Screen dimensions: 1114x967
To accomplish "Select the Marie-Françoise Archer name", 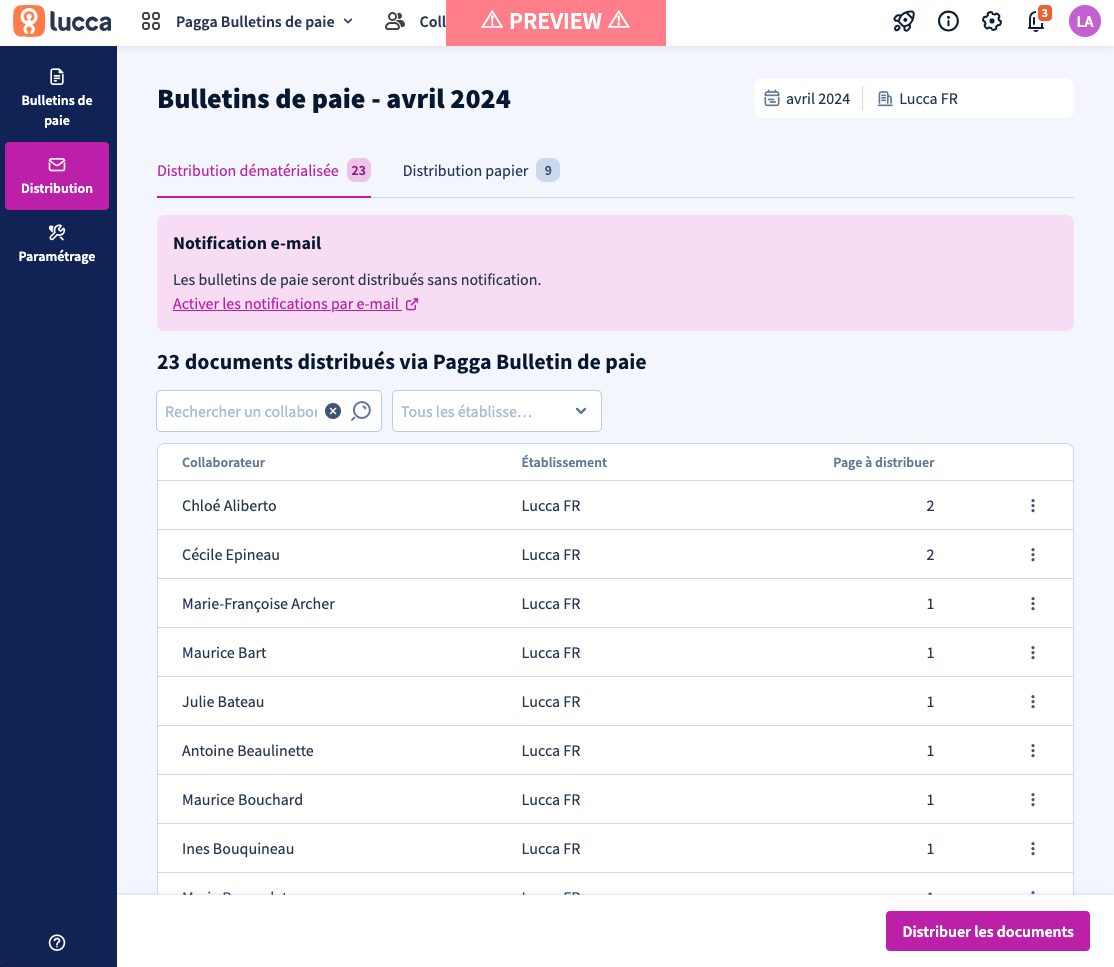I will click(258, 604).
